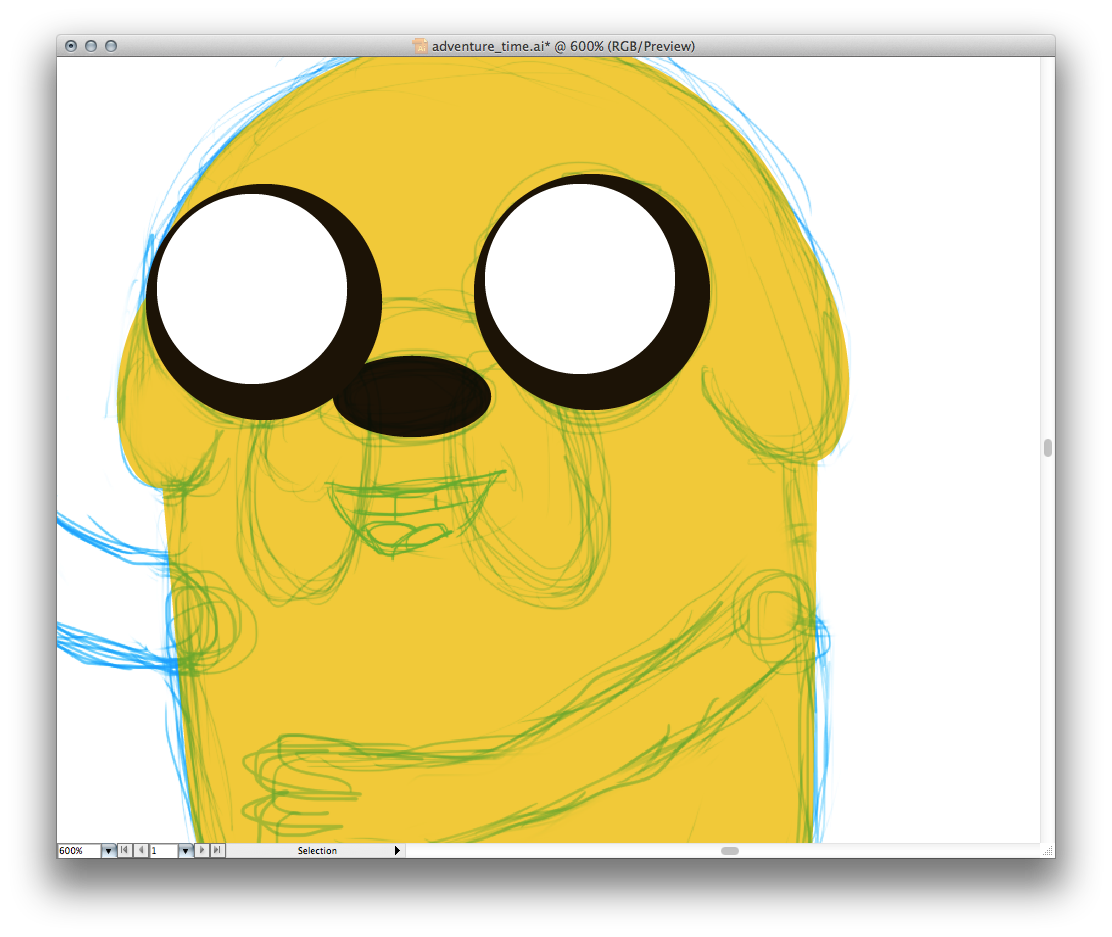
Task: Expand the status bar options arrow
Action: coord(397,851)
